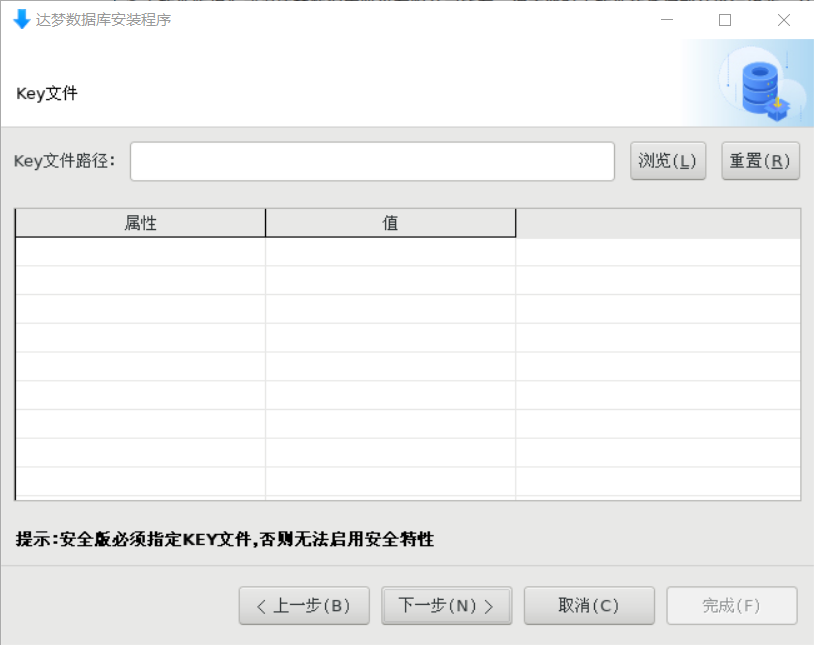814x645 pixels.
Task: Cancel installation with 取消(C)
Action: point(589,606)
